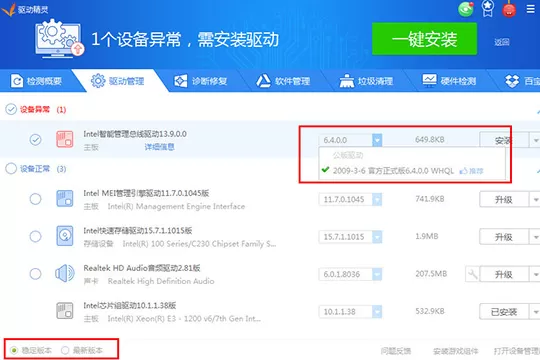Click the 驱动精灵 logo icon

pyautogui.click(x=9, y=10)
